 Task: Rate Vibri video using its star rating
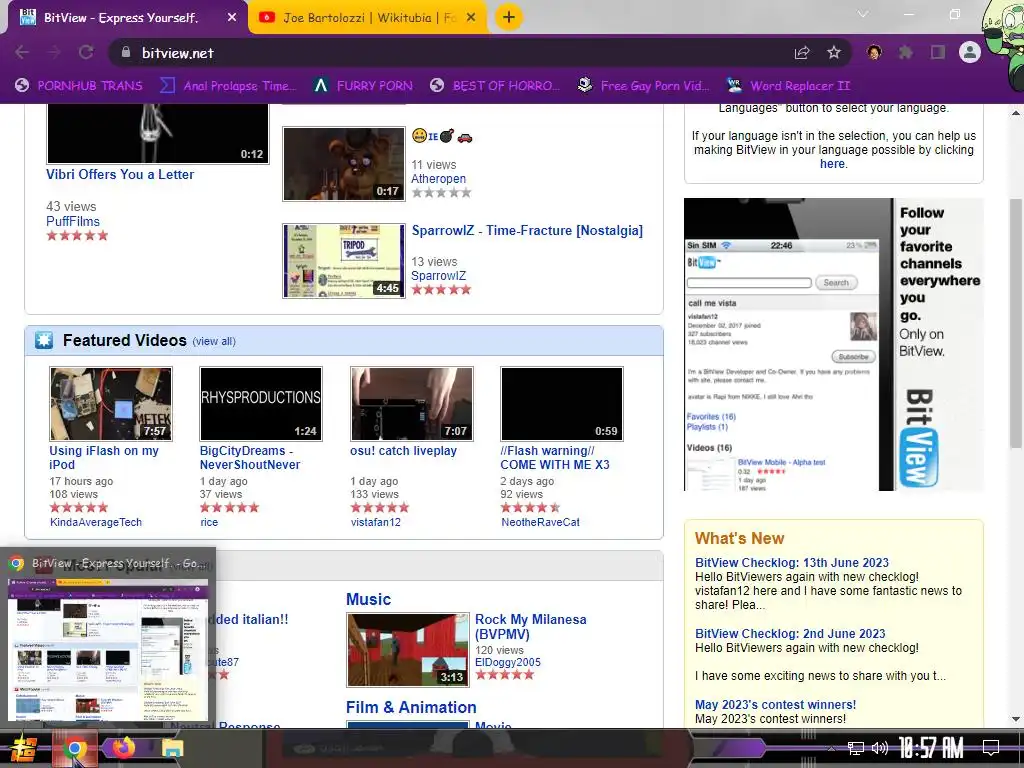[x=77, y=236]
